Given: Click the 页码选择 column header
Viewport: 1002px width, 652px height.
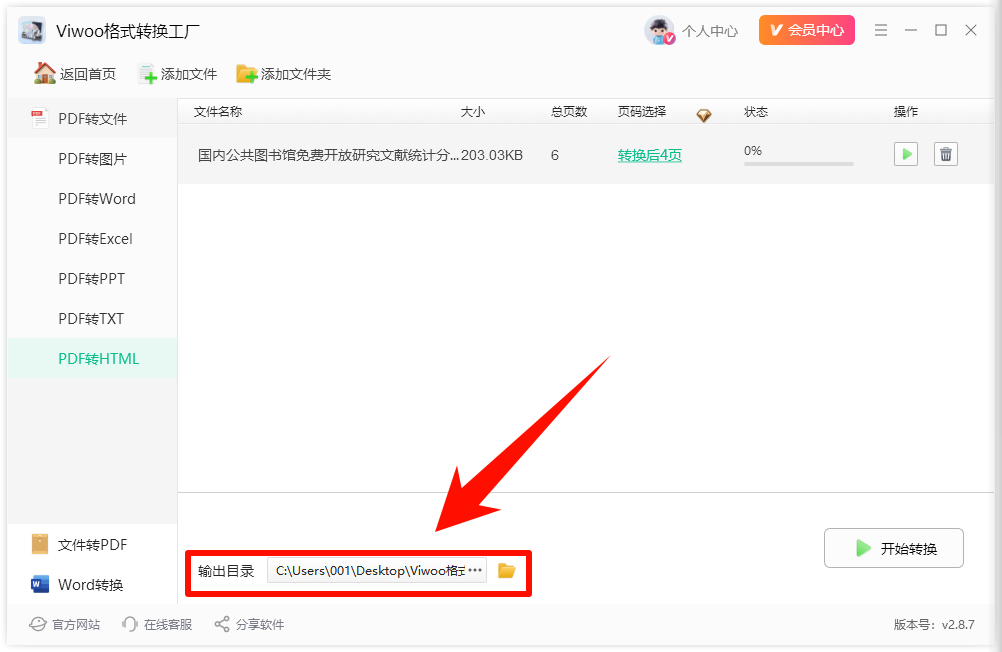Looking at the screenshot, I should click(642, 112).
